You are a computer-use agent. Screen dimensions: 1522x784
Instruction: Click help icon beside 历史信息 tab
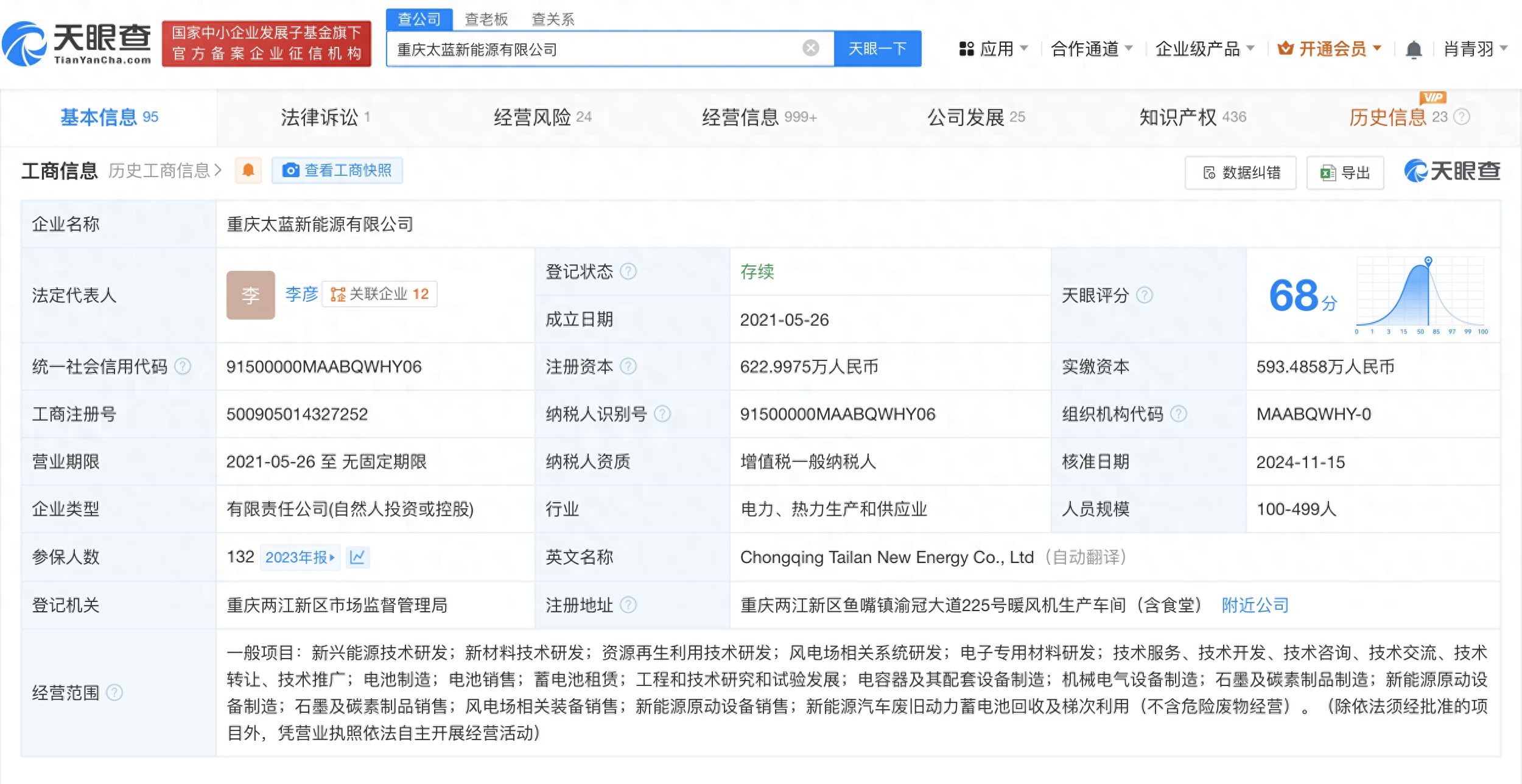[1462, 117]
